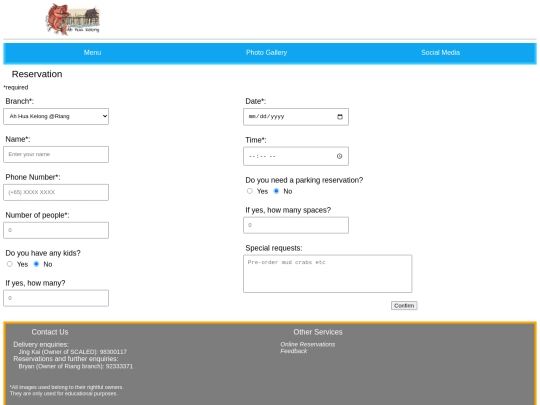Expand the Branch dropdown
540x405 pixels.
[x=56, y=116]
